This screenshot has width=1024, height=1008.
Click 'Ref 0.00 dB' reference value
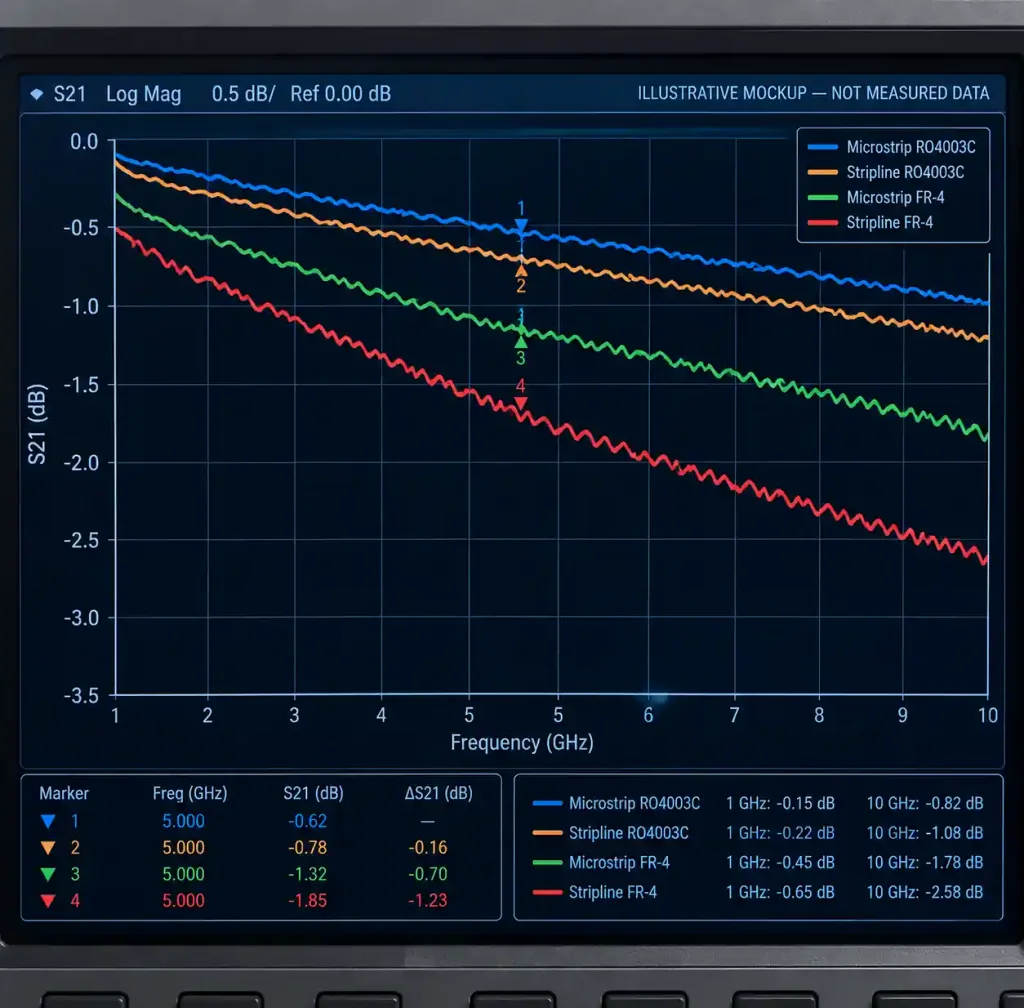click(340, 94)
